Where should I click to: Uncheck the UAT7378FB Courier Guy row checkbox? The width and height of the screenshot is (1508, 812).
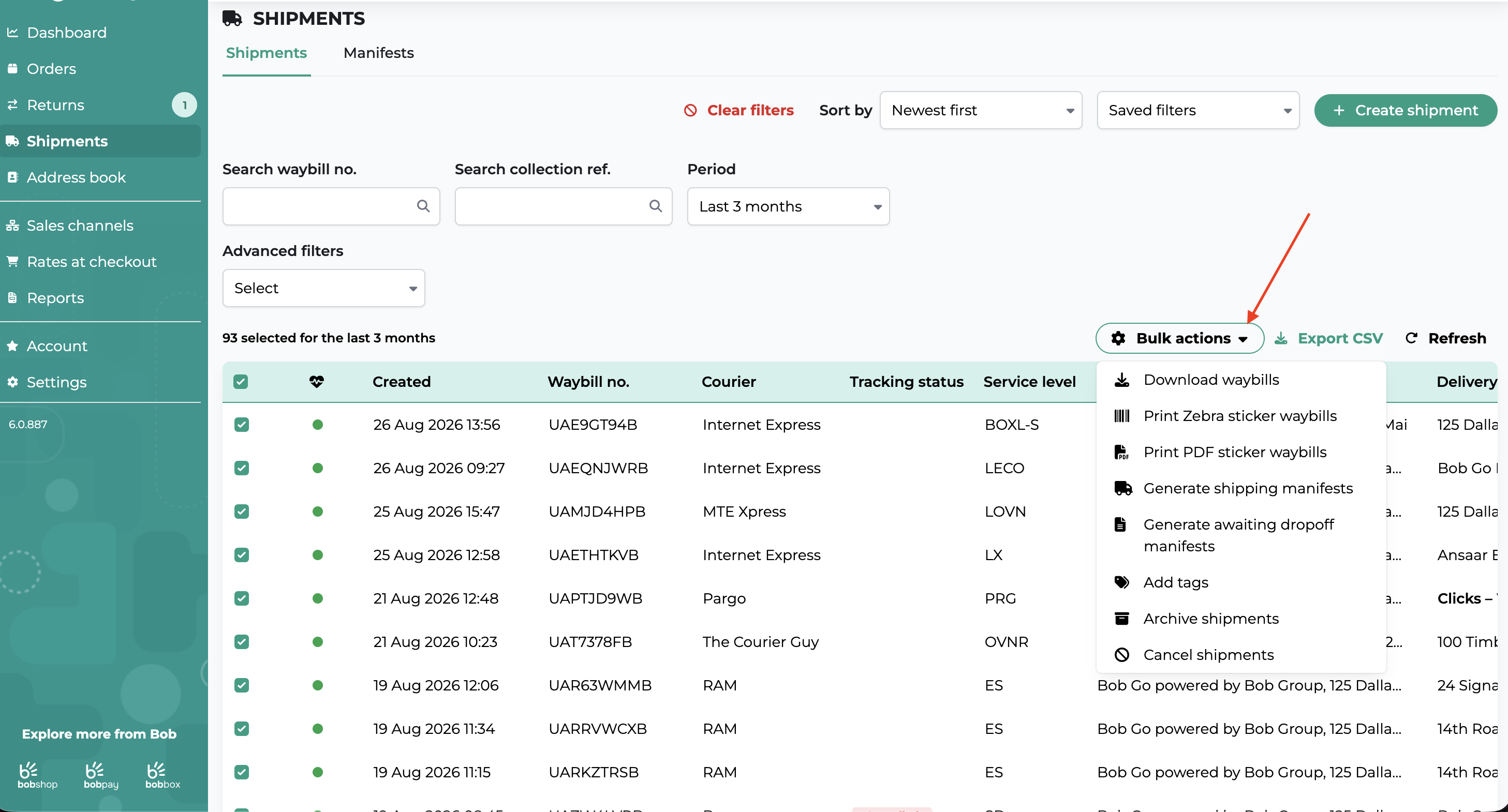(x=242, y=642)
